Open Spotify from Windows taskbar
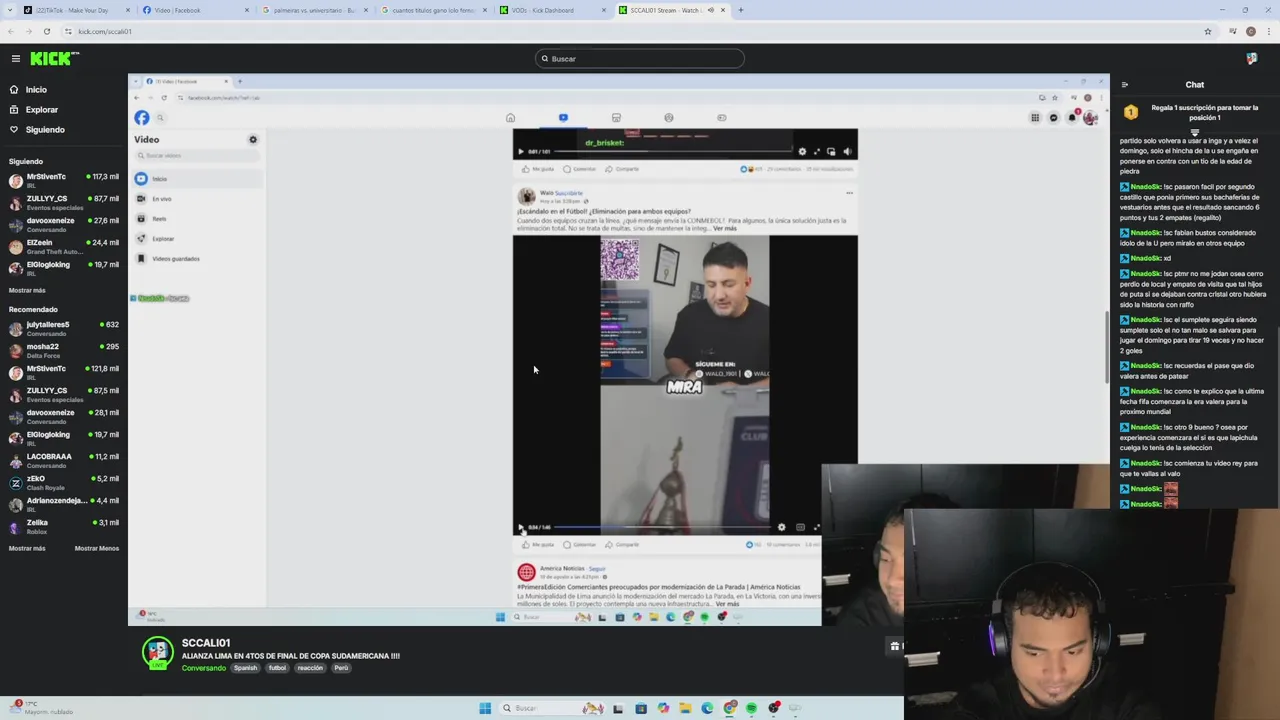1280x720 pixels. click(x=751, y=708)
